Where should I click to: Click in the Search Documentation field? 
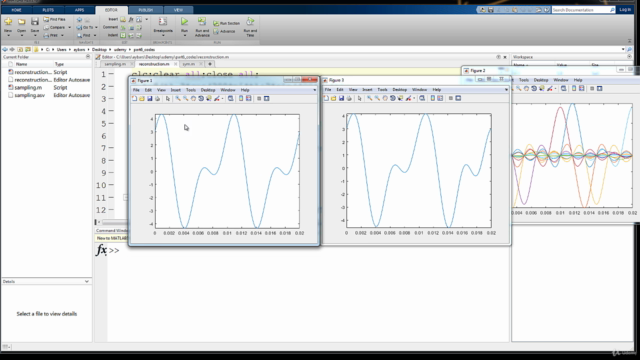(580, 9)
